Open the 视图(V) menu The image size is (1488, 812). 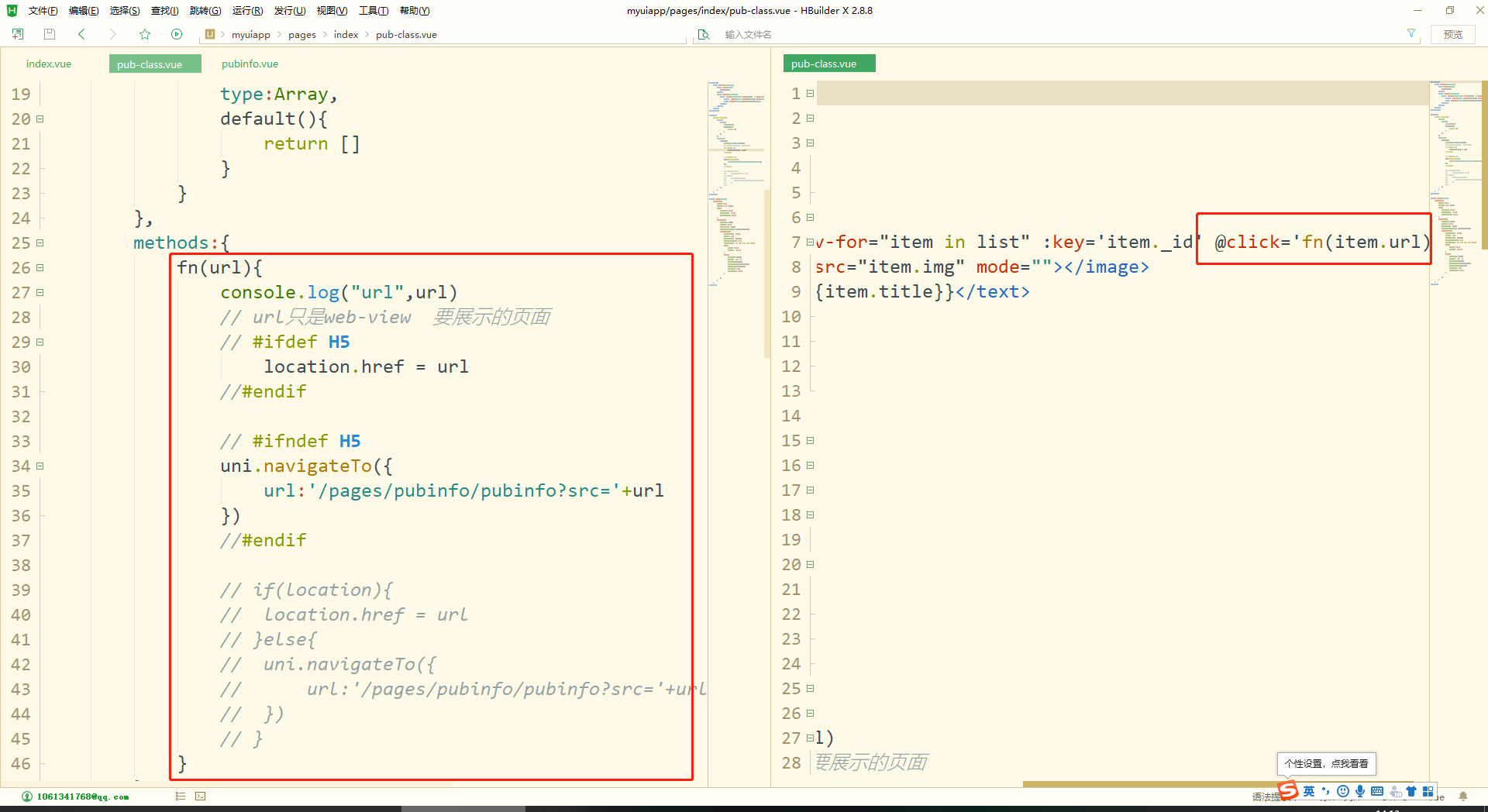pyautogui.click(x=332, y=11)
